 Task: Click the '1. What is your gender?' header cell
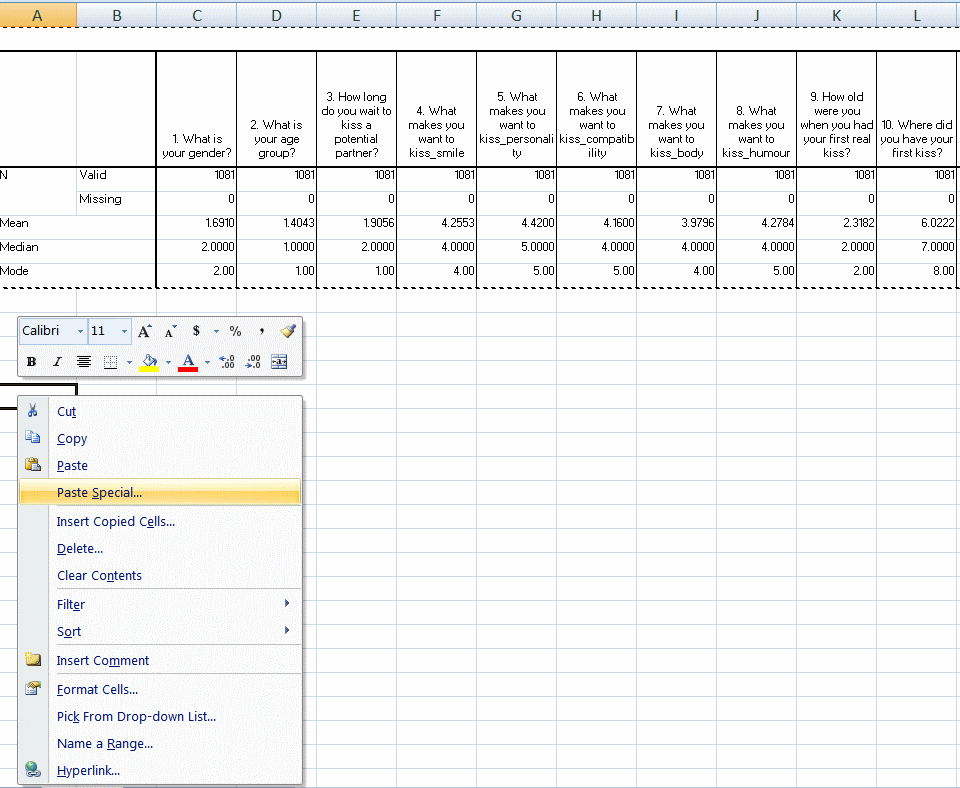[197, 109]
